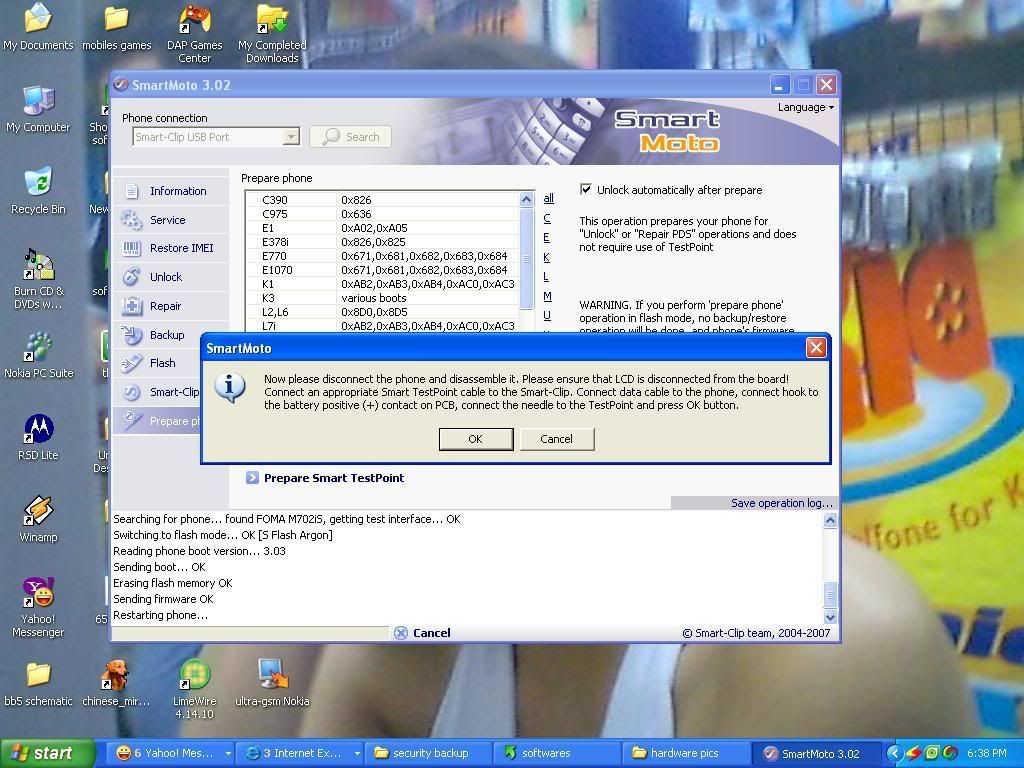
Task: Open My Computer desktop icon
Action: click(x=38, y=109)
